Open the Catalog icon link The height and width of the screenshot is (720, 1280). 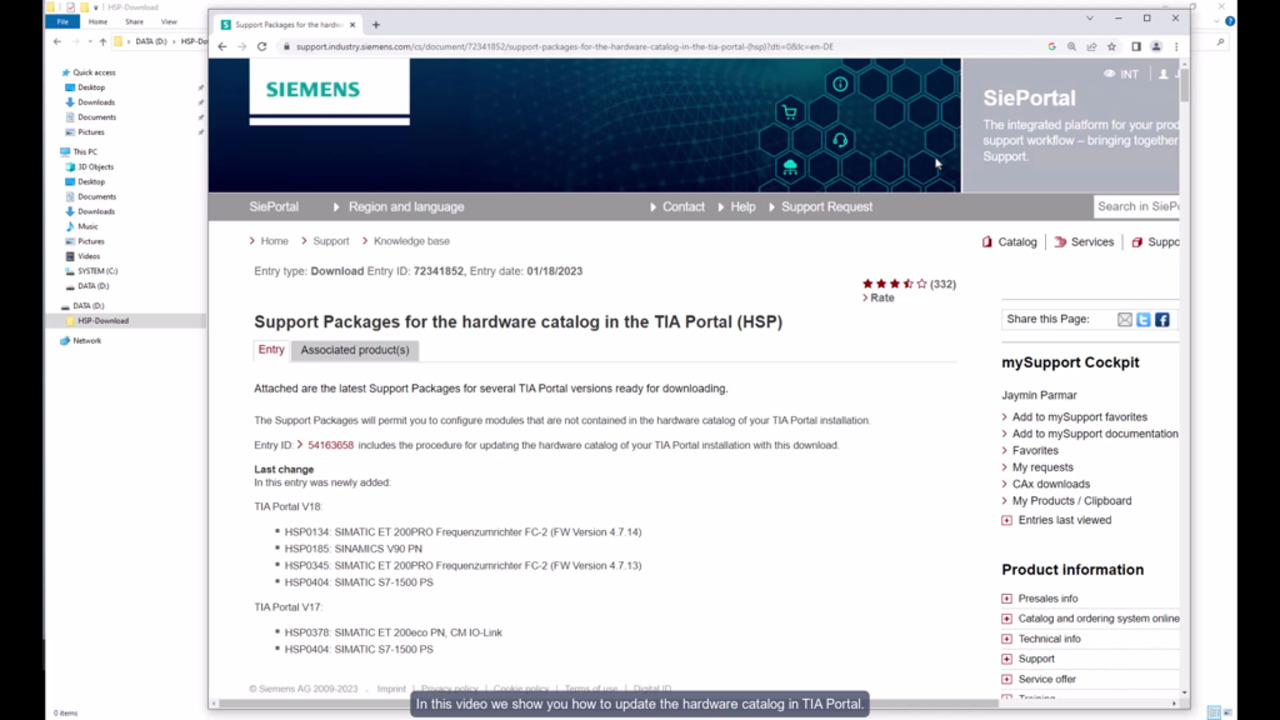(1009, 242)
